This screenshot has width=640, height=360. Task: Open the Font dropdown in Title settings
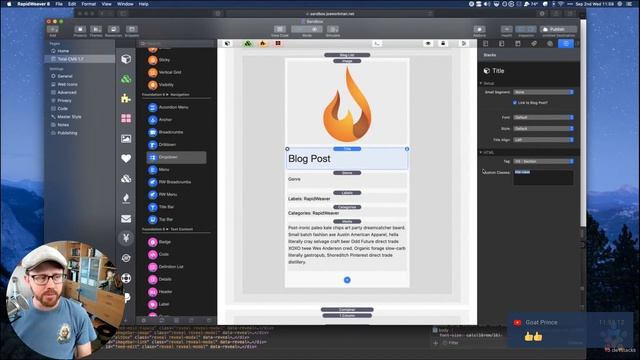pos(543,118)
